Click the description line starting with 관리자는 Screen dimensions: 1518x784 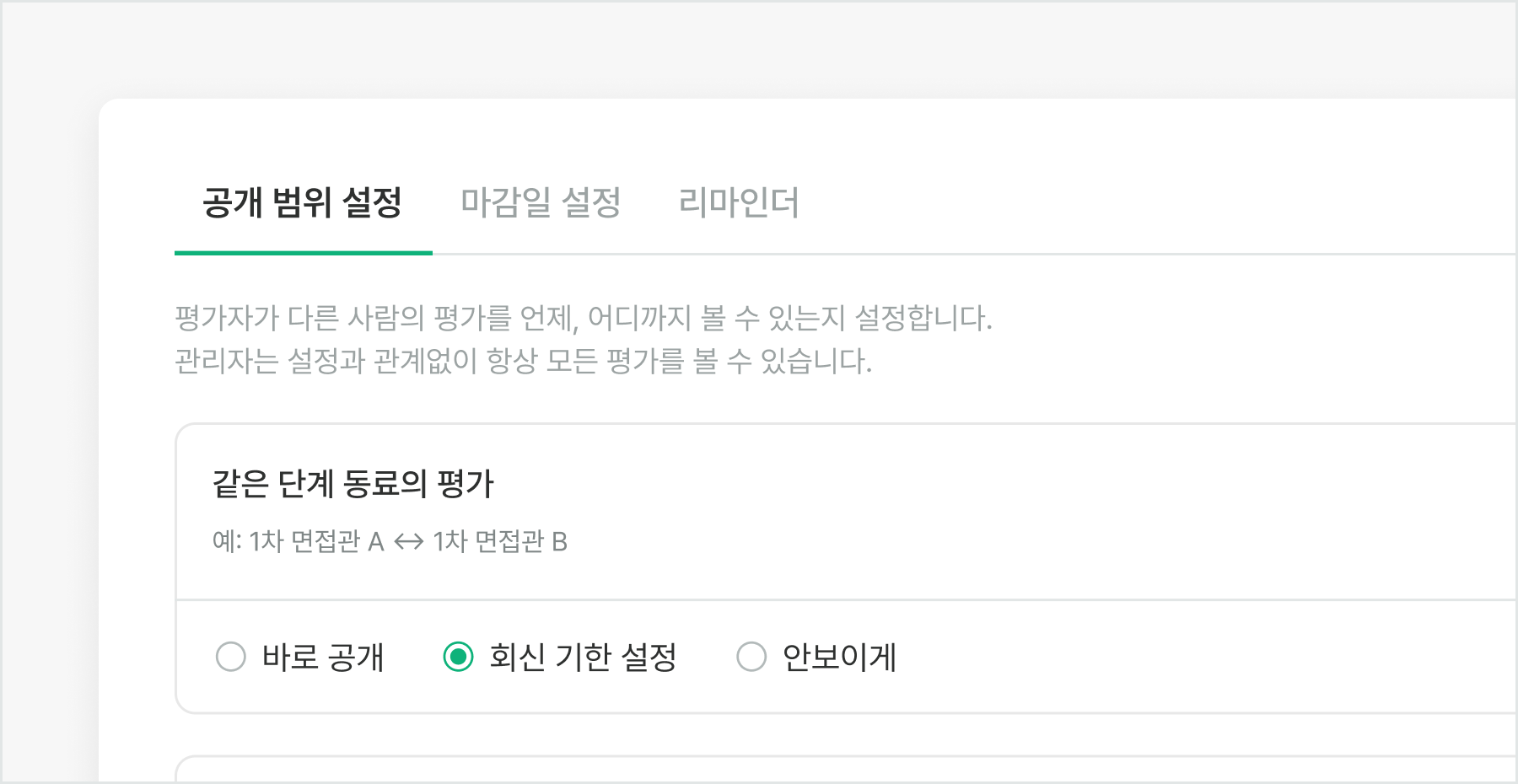click(523, 362)
